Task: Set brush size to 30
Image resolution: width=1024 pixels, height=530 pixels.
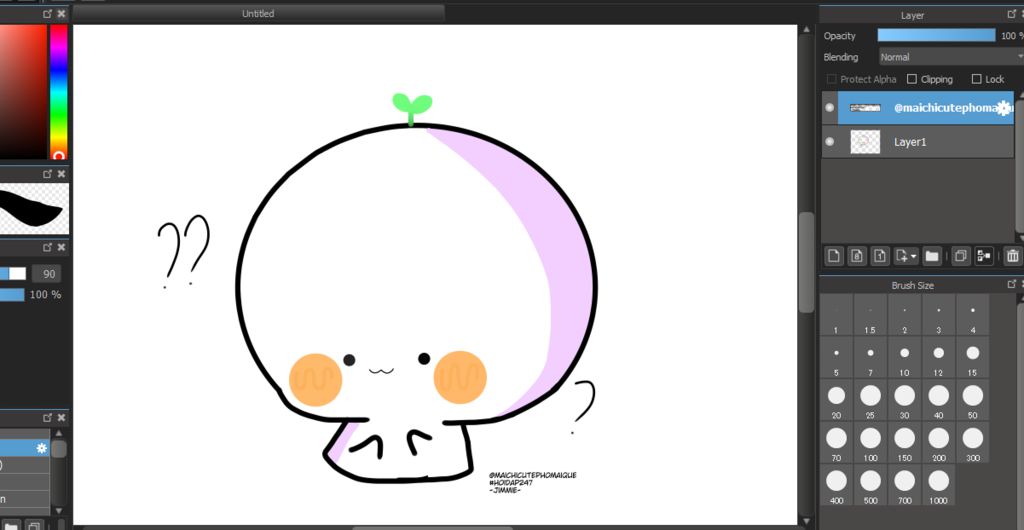Action: pos(904,400)
